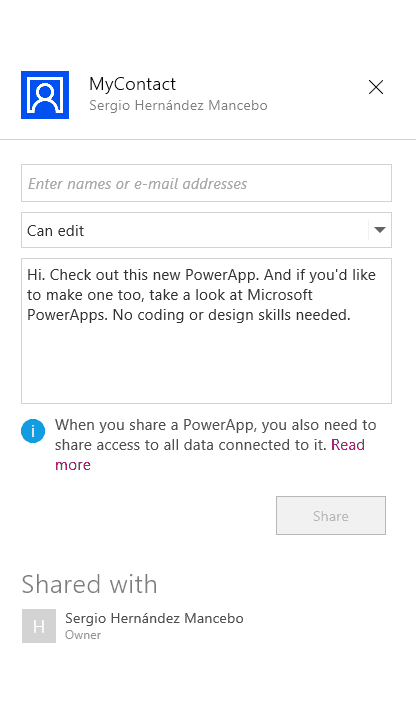Image resolution: width=416 pixels, height=717 pixels.
Task: Click the blue info icon
Action: pyautogui.click(x=33, y=431)
